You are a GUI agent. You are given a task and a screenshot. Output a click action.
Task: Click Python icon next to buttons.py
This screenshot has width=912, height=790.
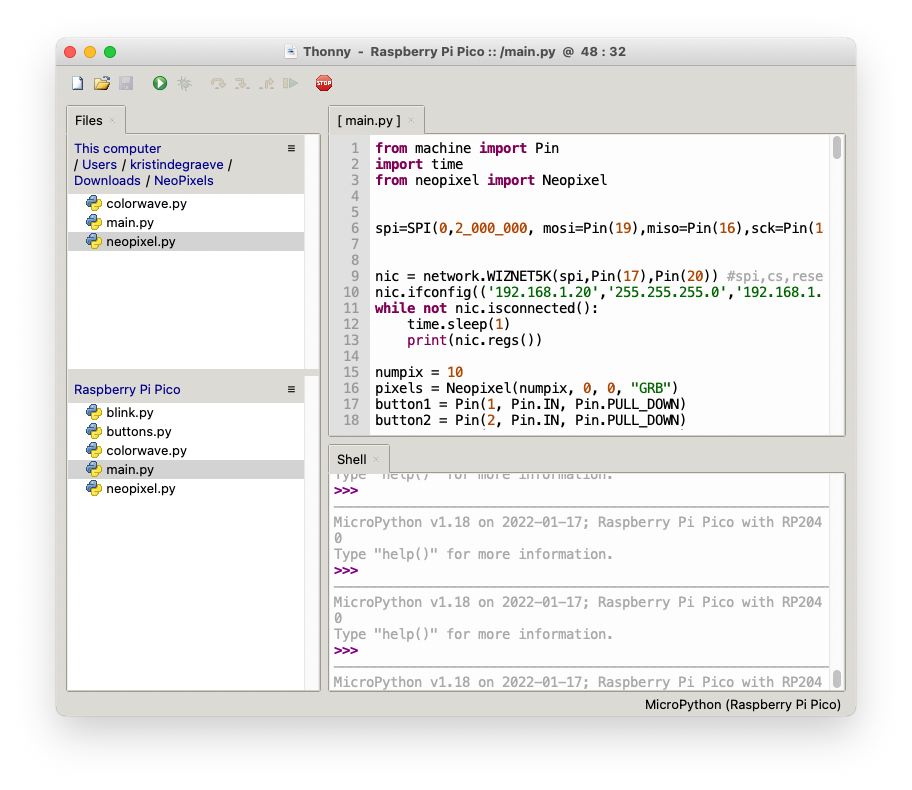pyautogui.click(x=94, y=432)
